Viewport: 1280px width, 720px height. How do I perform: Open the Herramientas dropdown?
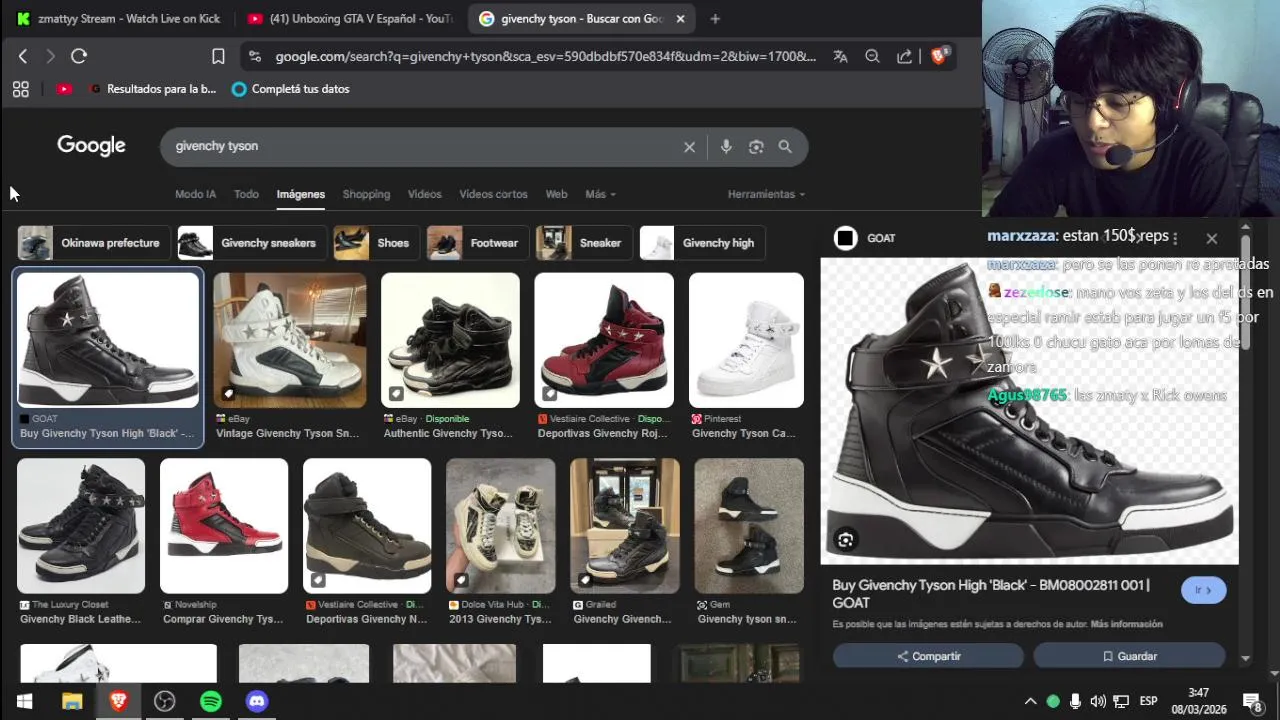tap(766, 194)
